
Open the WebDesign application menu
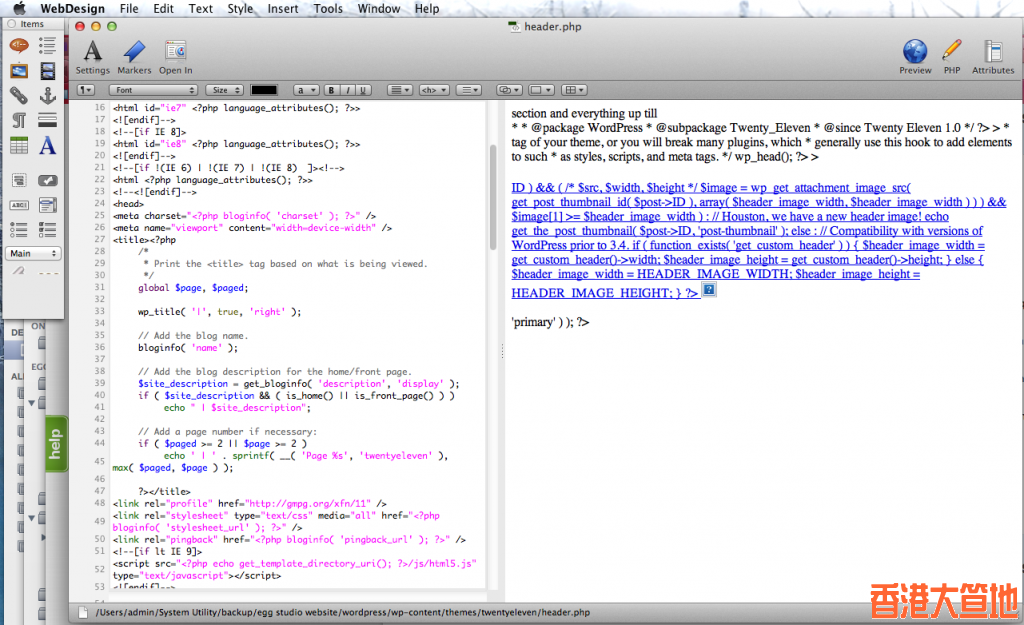point(72,8)
